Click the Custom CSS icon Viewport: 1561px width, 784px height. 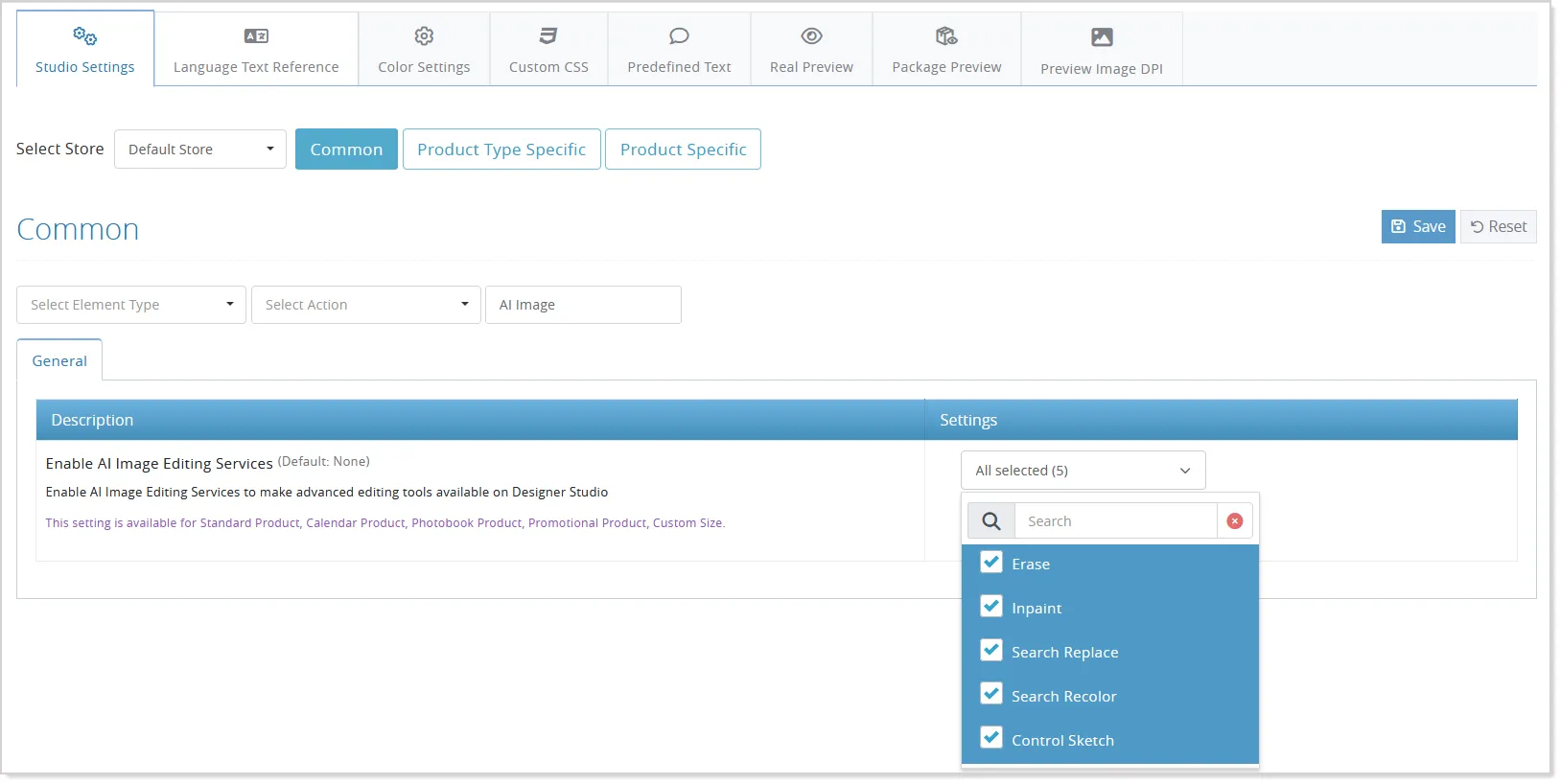coord(548,36)
